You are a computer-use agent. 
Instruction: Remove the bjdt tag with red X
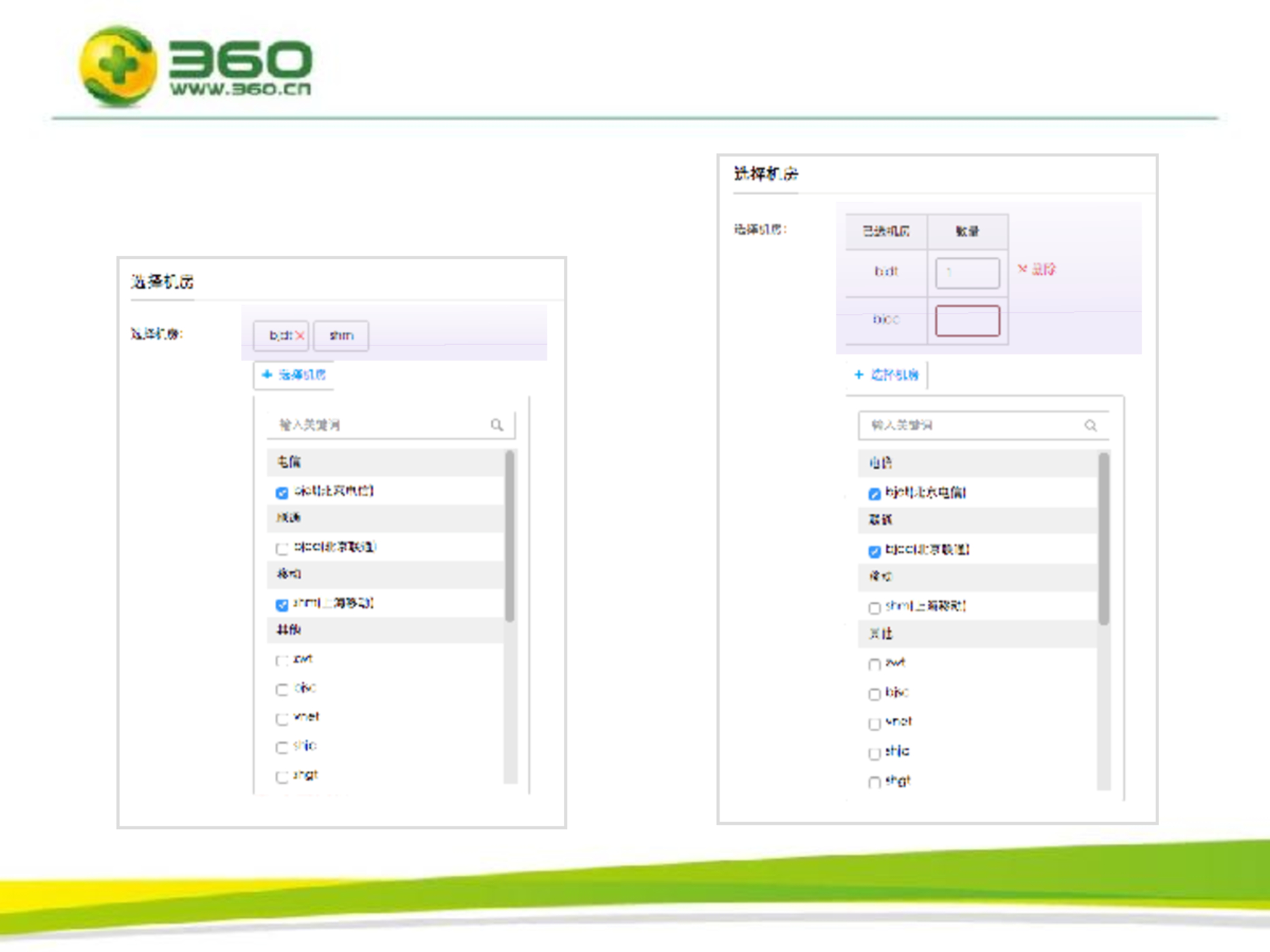pyautogui.click(x=299, y=335)
